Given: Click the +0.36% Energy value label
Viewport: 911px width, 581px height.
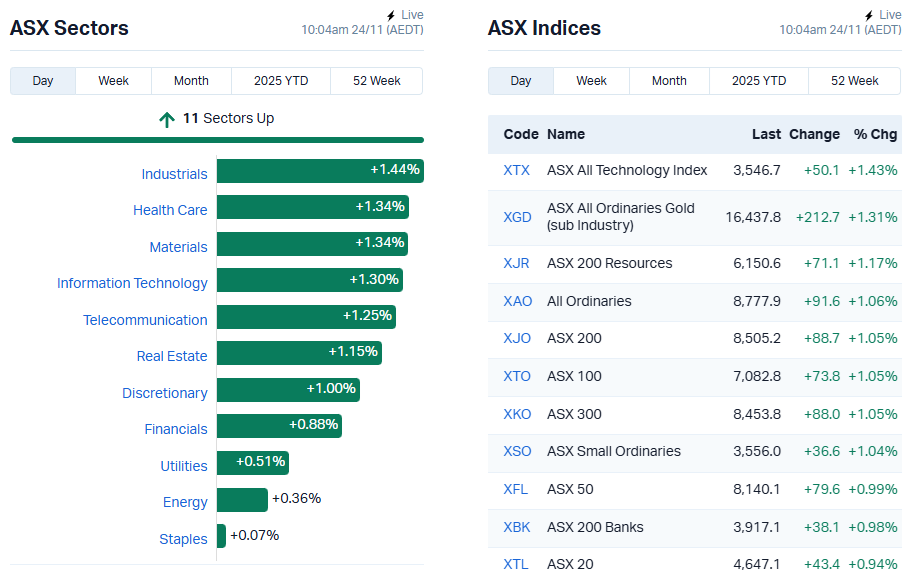Looking at the screenshot, I should coord(296,498).
